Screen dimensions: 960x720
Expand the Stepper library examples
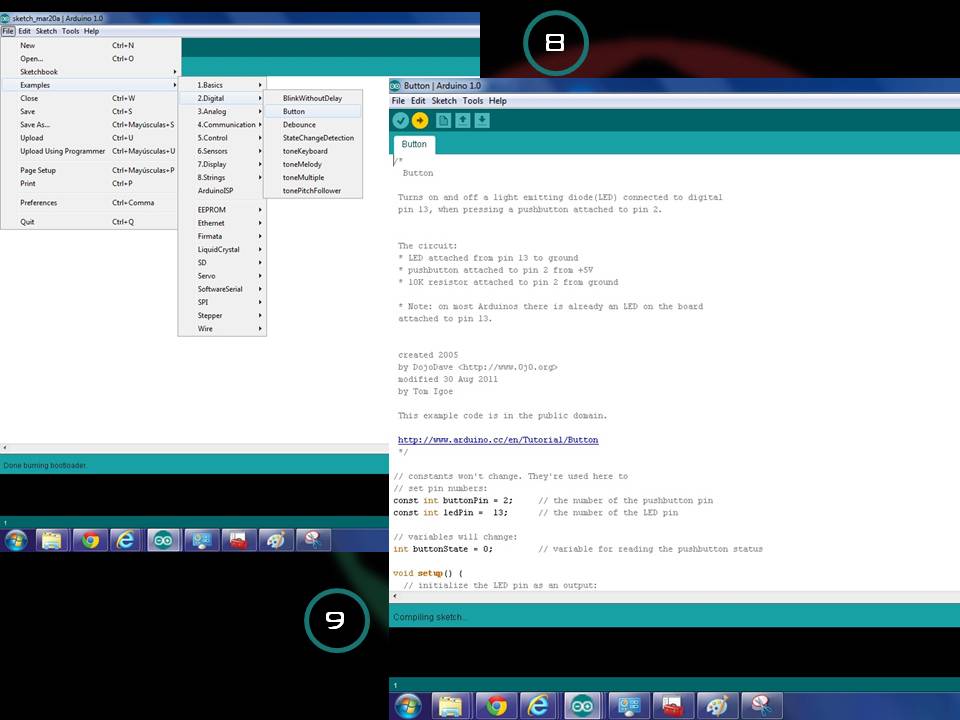click(x=222, y=315)
